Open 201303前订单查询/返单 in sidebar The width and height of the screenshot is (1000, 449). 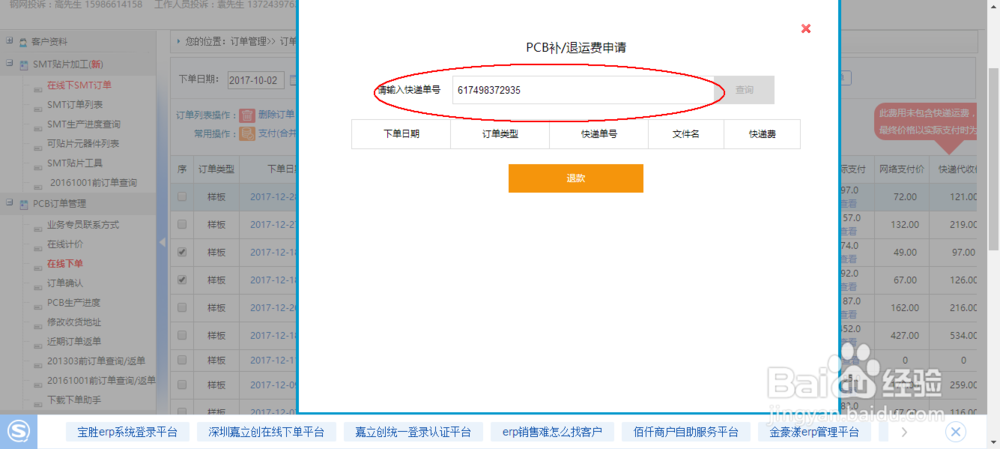96,361
